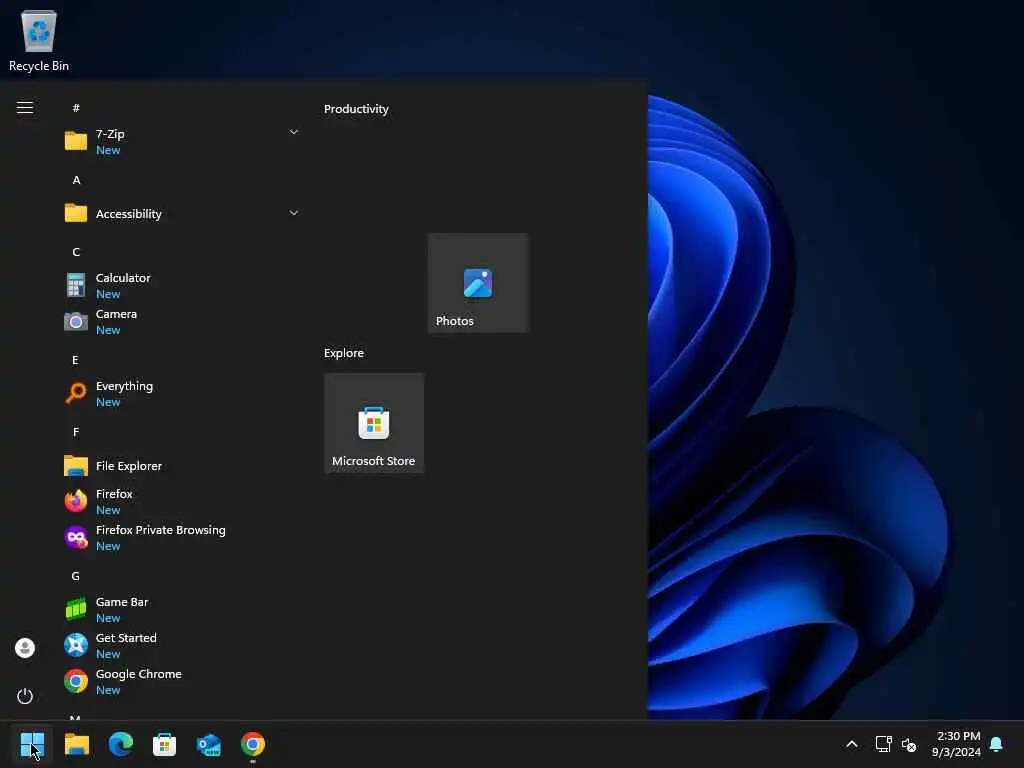Click the Explore group header

pyautogui.click(x=344, y=353)
